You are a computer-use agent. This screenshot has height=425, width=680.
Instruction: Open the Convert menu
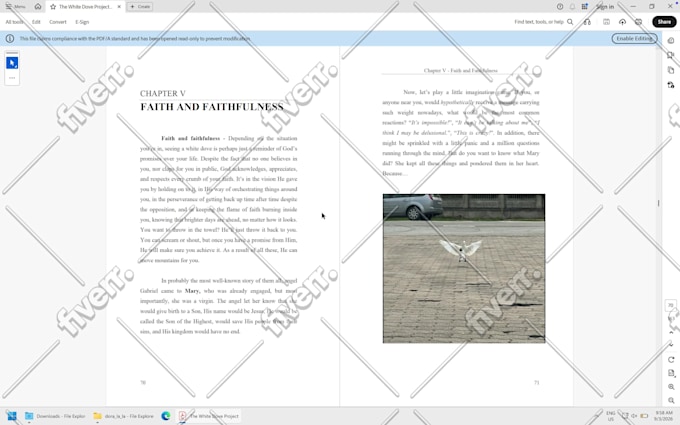point(58,22)
